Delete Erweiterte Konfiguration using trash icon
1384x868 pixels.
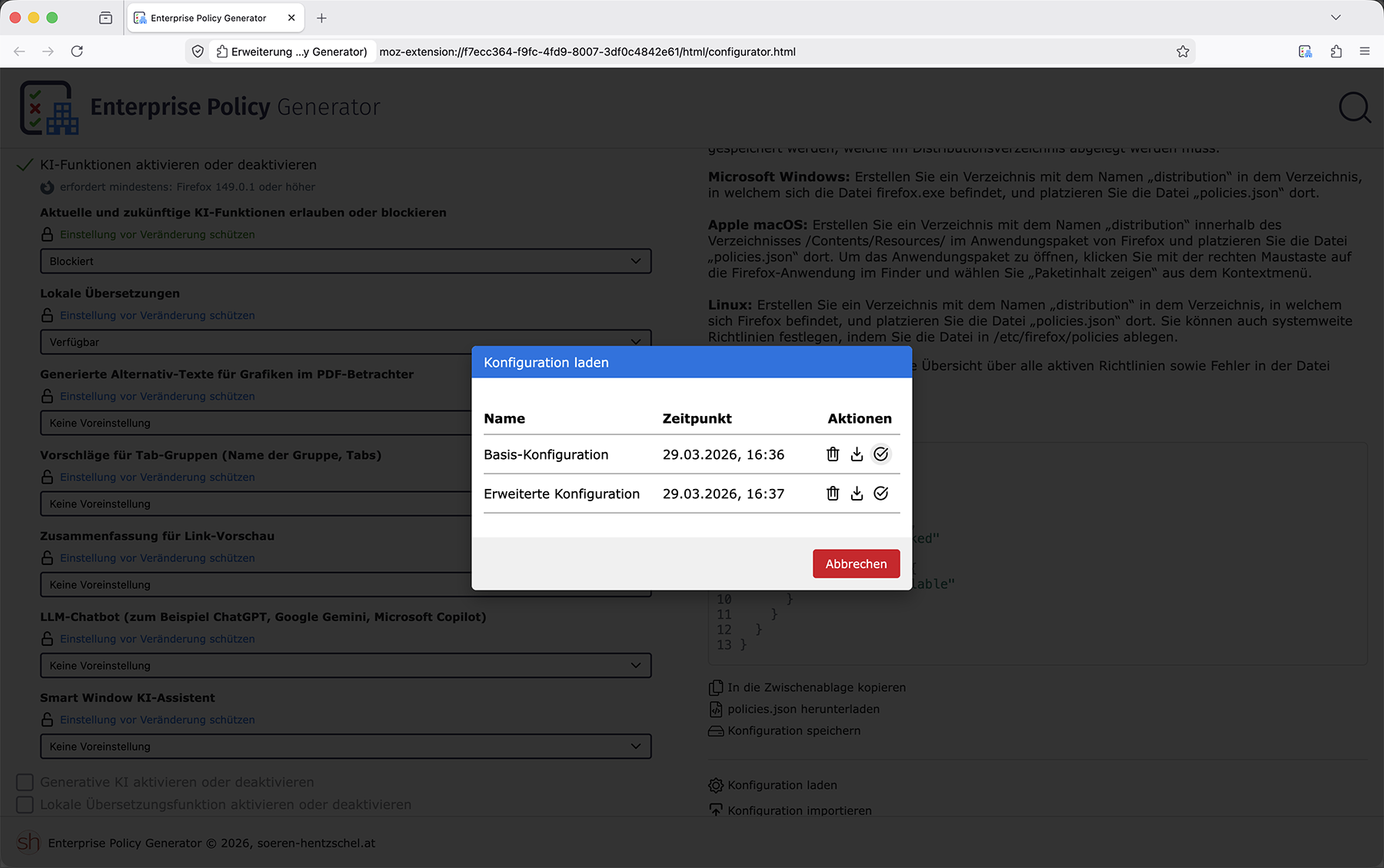(833, 494)
